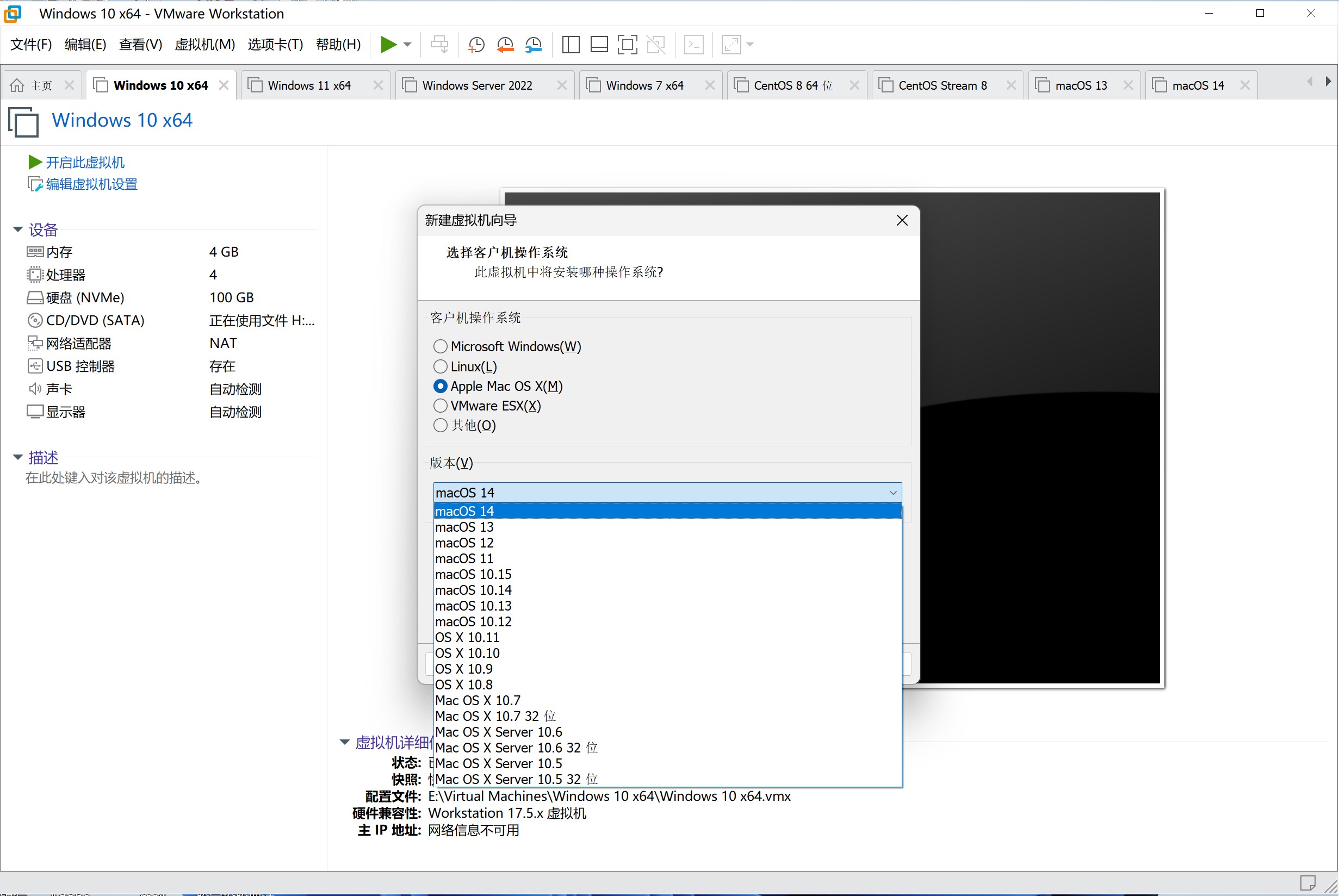
Task: Take a snapshot with the clock-plus icon
Action: point(475,44)
